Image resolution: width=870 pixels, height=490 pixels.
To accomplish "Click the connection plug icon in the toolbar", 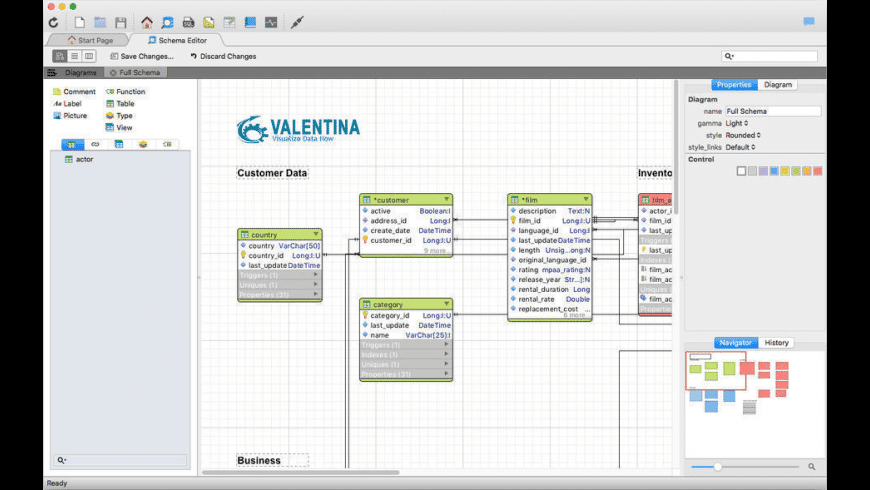I will pyautogui.click(x=297, y=22).
